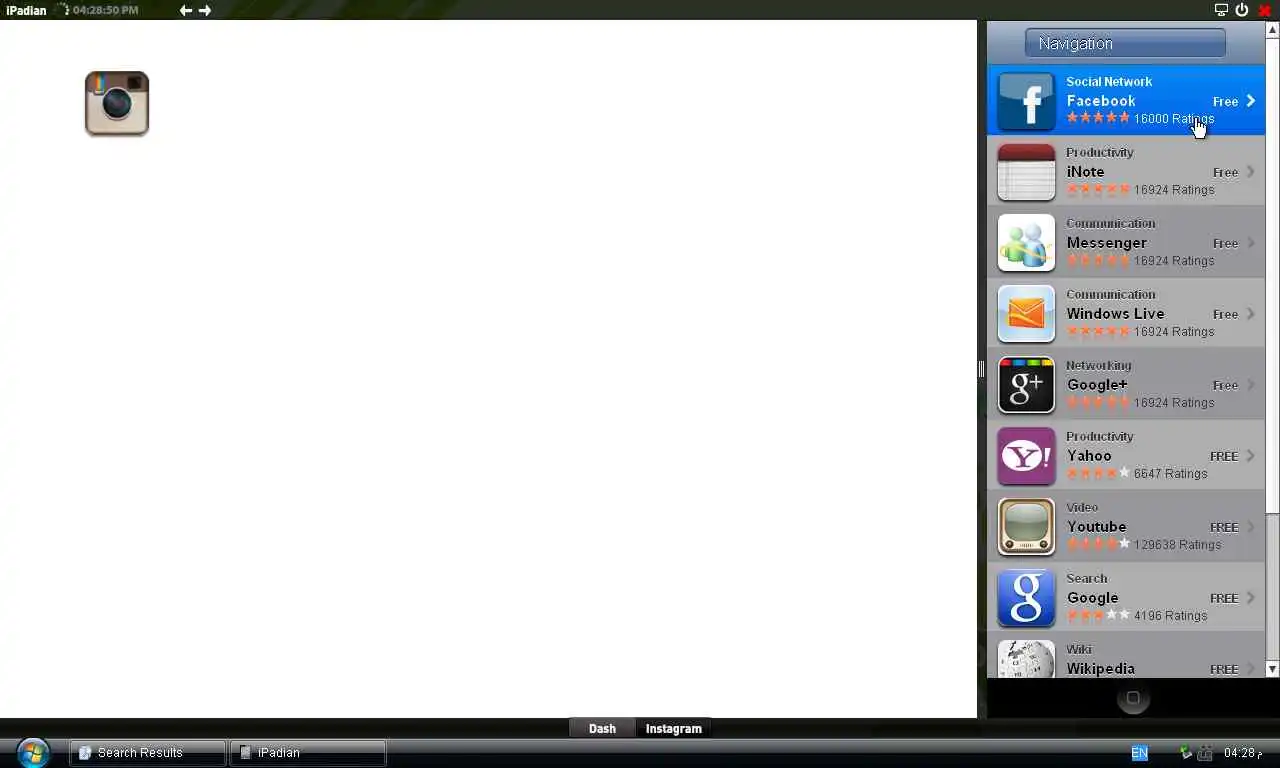
Task: Click the EN language indicator in tray
Action: click(x=1139, y=753)
